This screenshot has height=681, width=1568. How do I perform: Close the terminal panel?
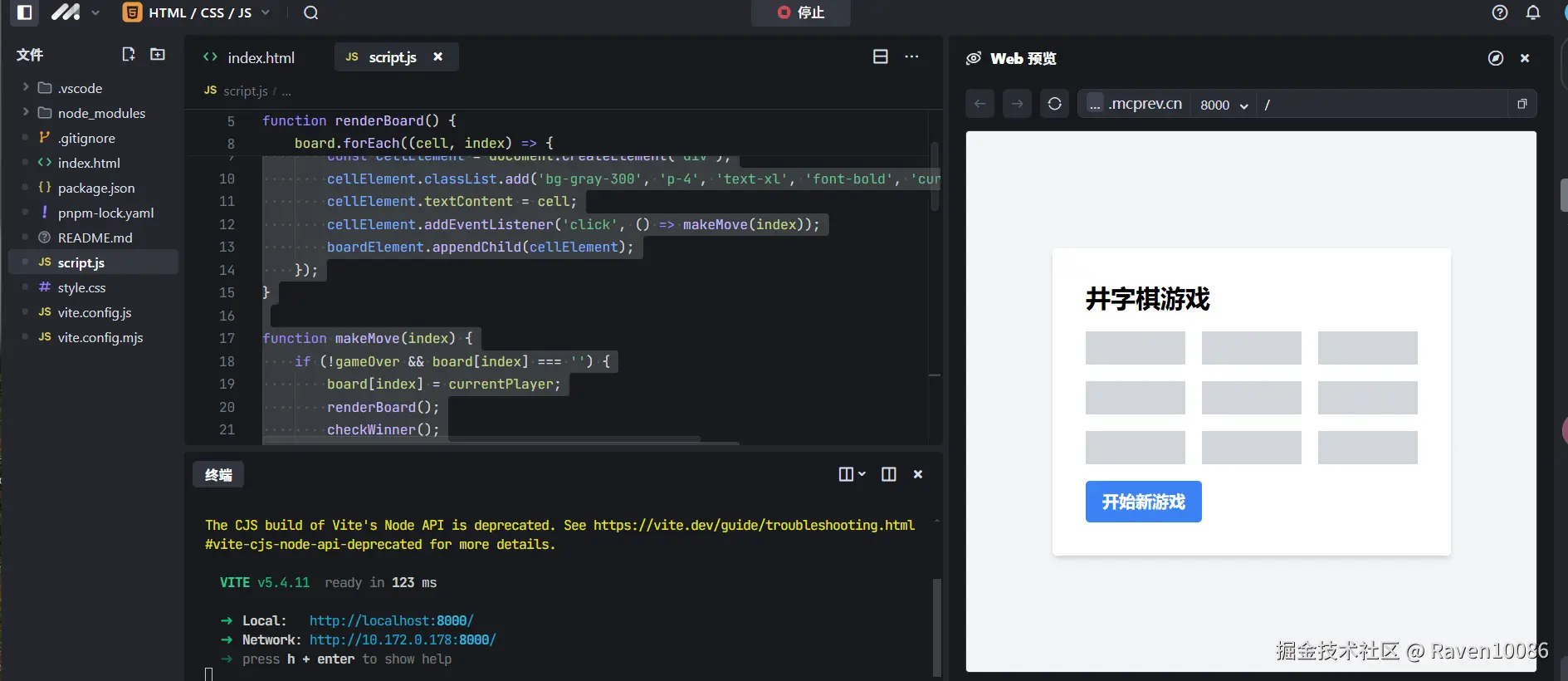pos(918,474)
